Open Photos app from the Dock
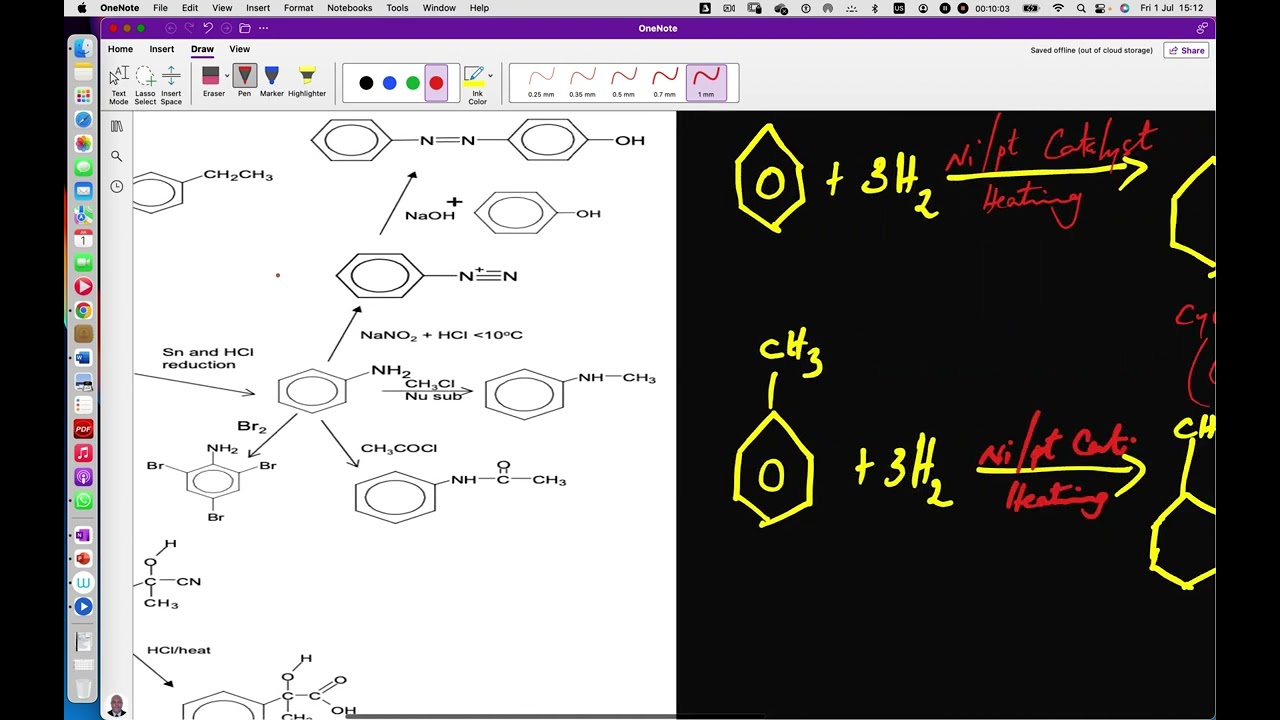This screenshot has height=720, width=1280. coord(83,144)
